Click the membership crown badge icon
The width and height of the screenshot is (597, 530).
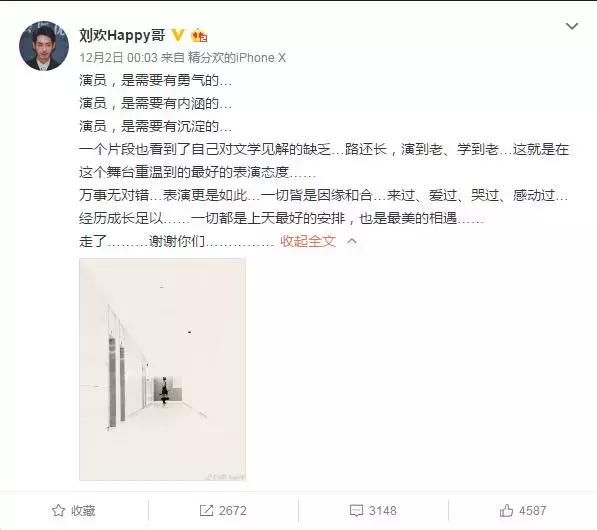[199, 36]
